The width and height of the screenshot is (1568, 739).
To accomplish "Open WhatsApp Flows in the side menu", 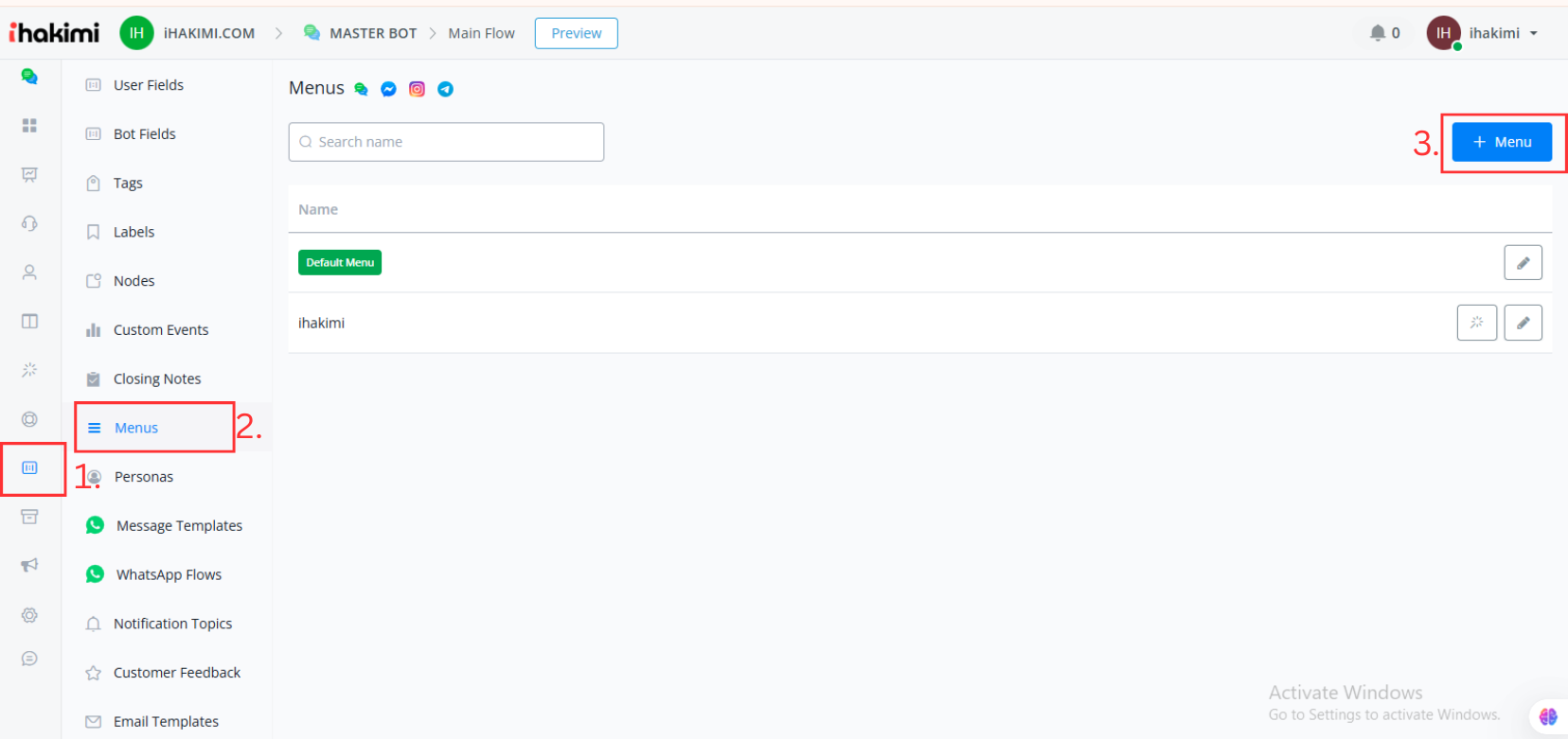I will pyautogui.click(x=169, y=575).
